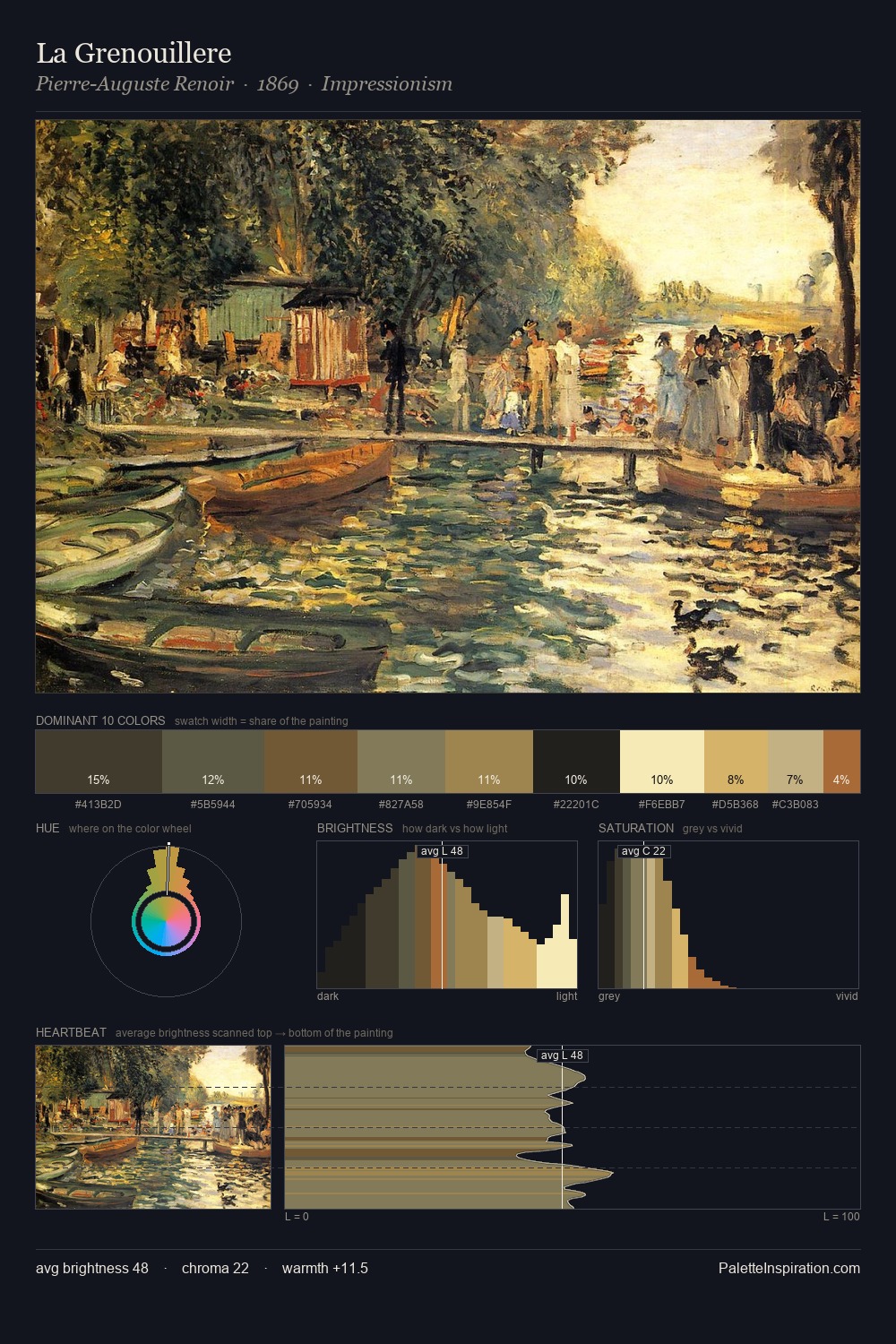Image resolution: width=896 pixels, height=1344 pixels.
Task: Click the 'avg C 22' label in Saturation chart
Action: (643, 851)
